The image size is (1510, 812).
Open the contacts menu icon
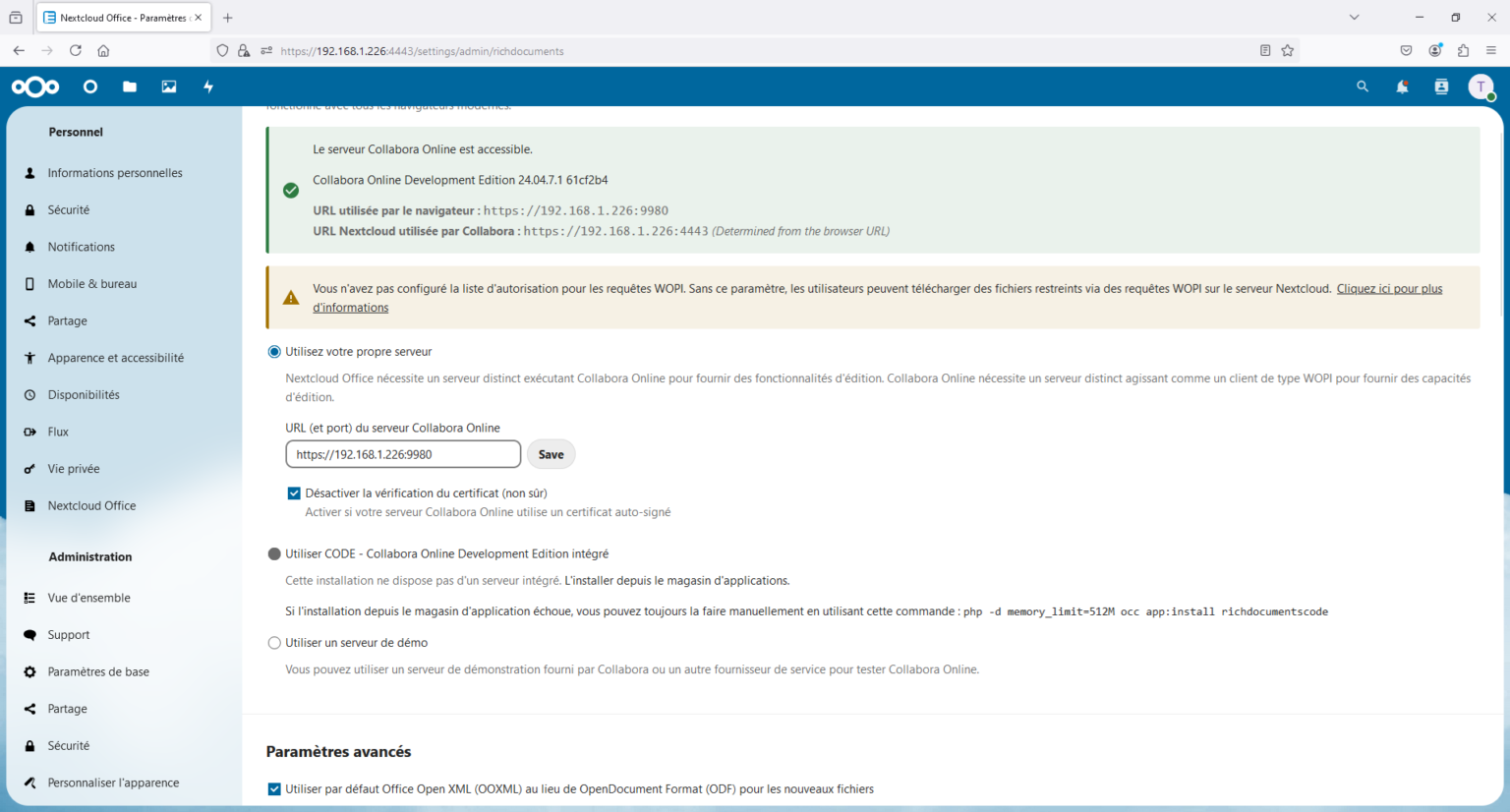click(1440, 87)
